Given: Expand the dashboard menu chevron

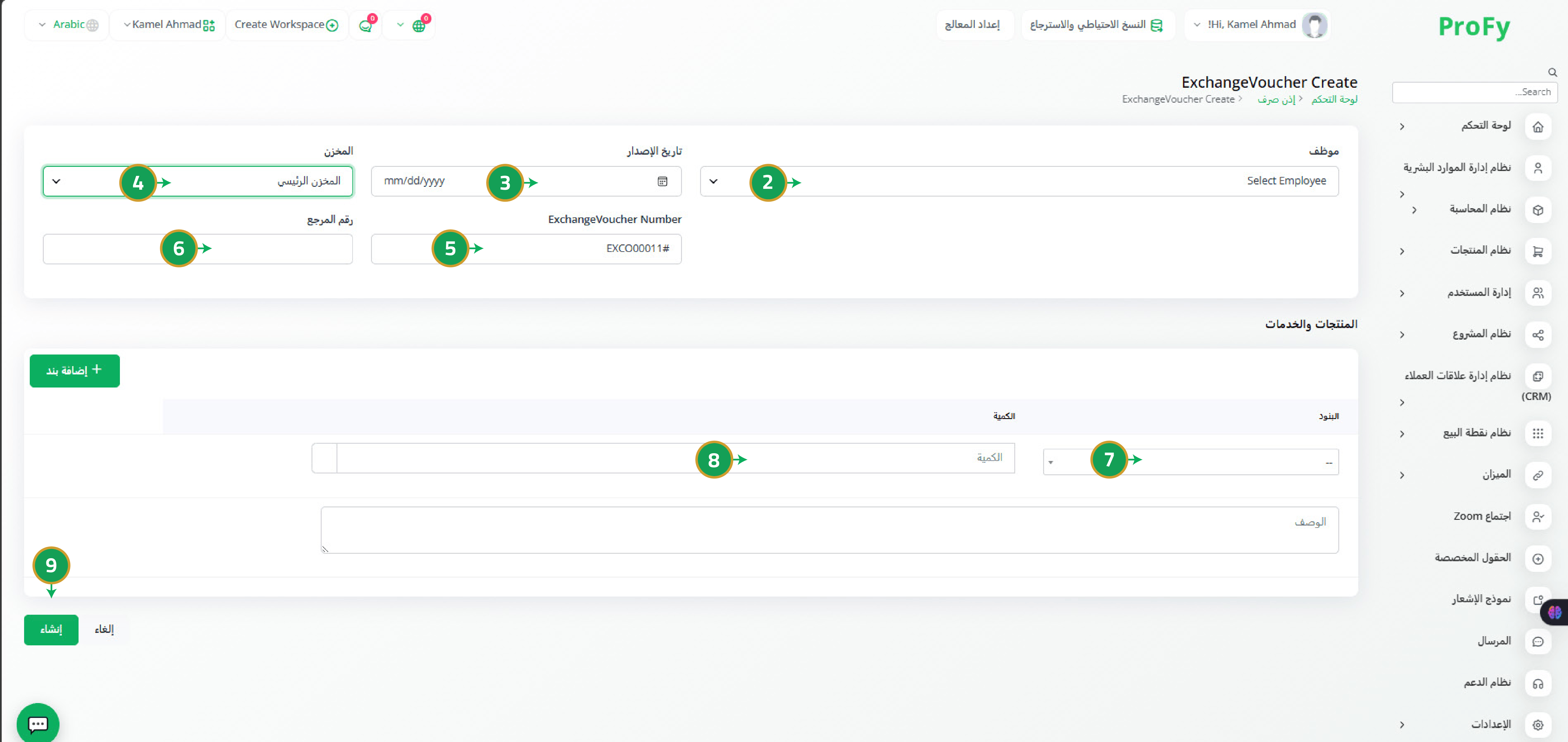Looking at the screenshot, I should click(1402, 126).
